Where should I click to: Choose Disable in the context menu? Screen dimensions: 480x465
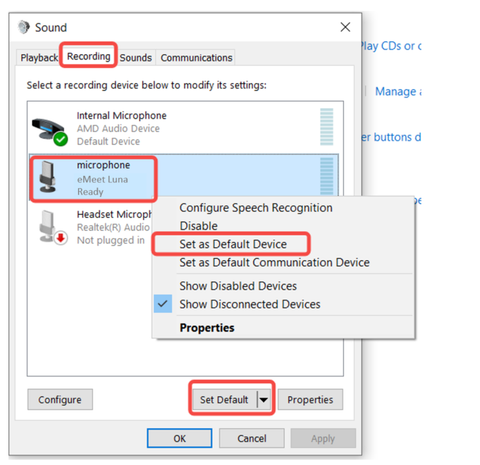click(198, 226)
